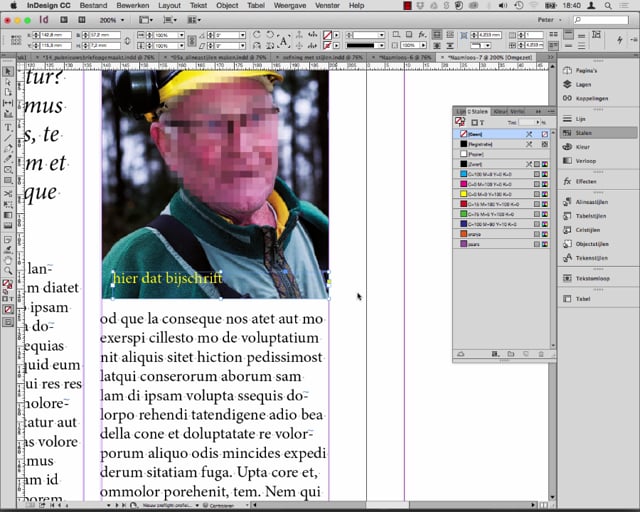Open the Tekenstijlen panel

point(591,258)
